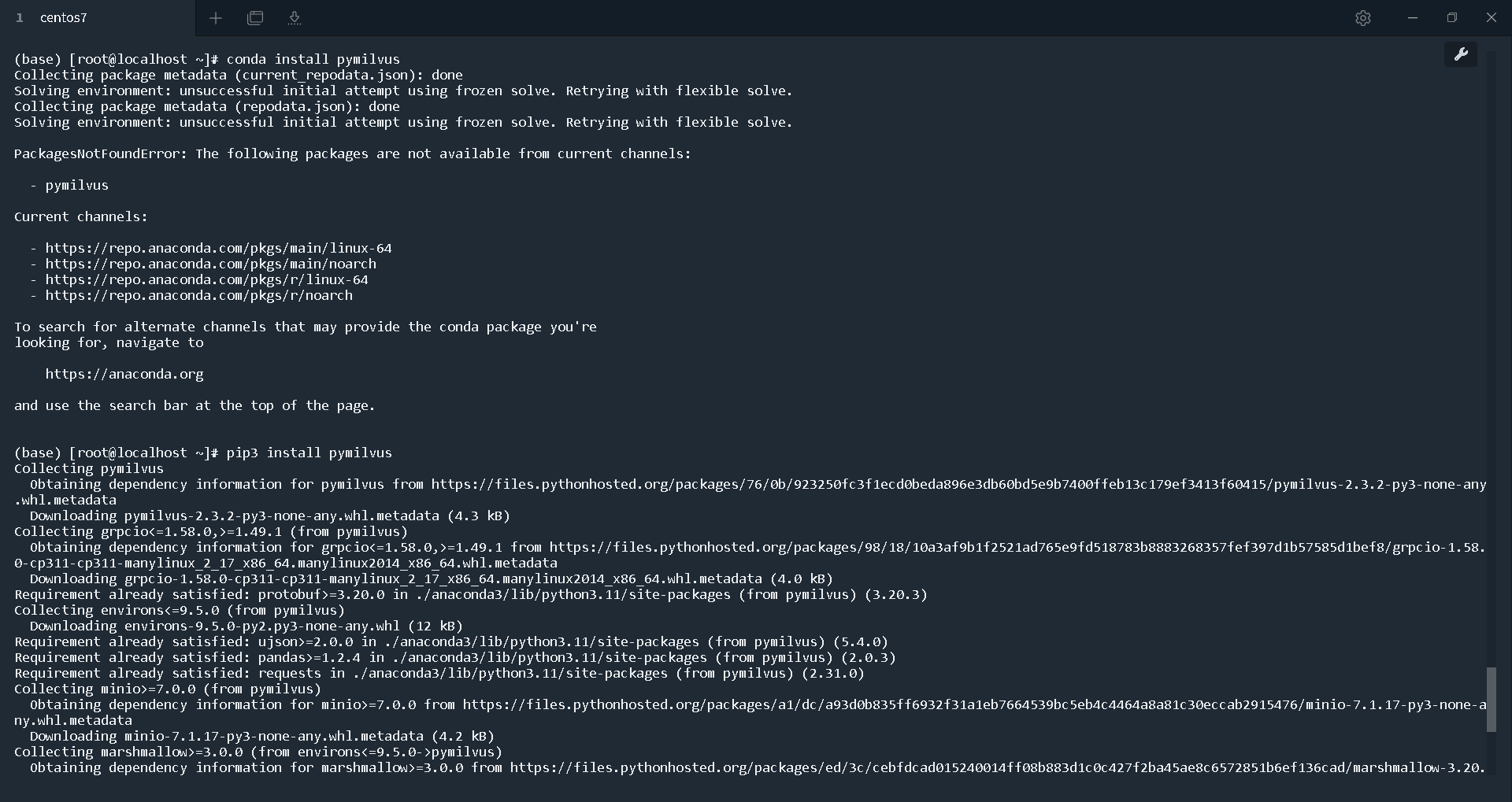Click the repo.anaconda.com/pkgs/r/noarch channel URL
Screen dimensions: 1512x802
tap(199, 296)
